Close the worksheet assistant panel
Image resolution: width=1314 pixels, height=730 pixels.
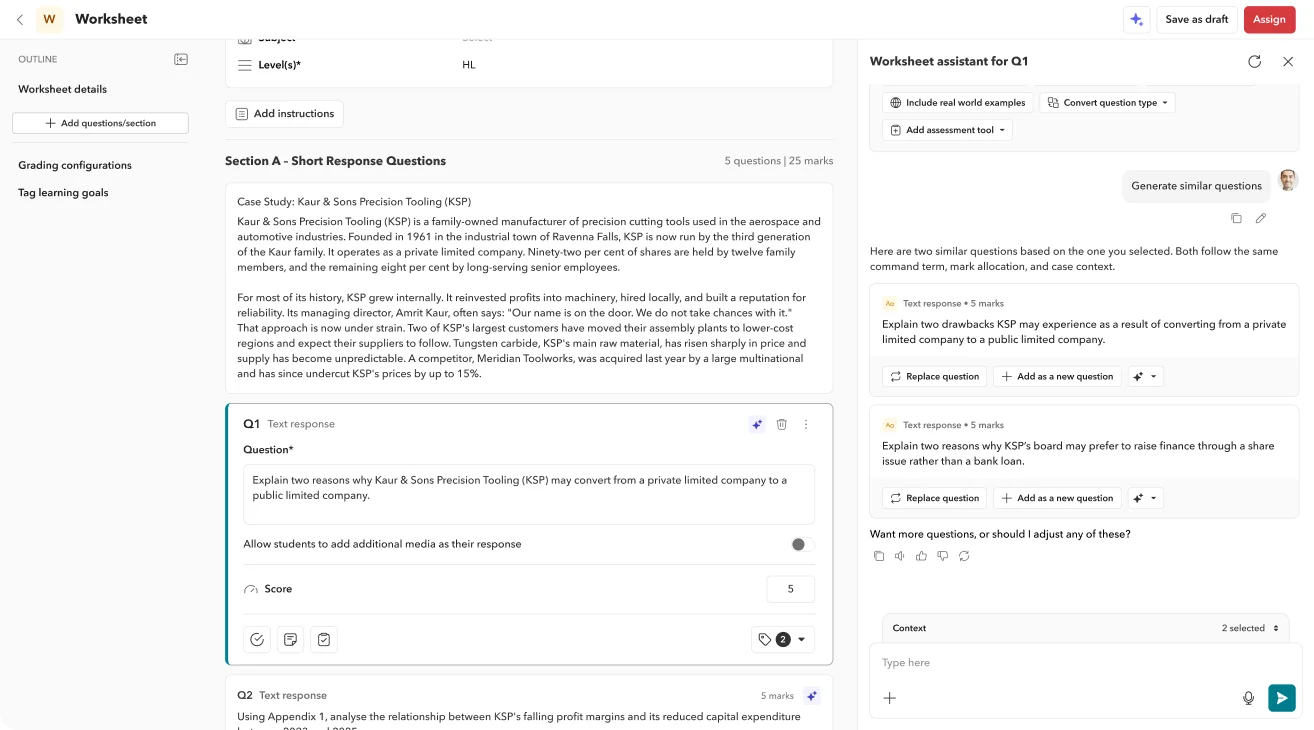click(x=1288, y=61)
